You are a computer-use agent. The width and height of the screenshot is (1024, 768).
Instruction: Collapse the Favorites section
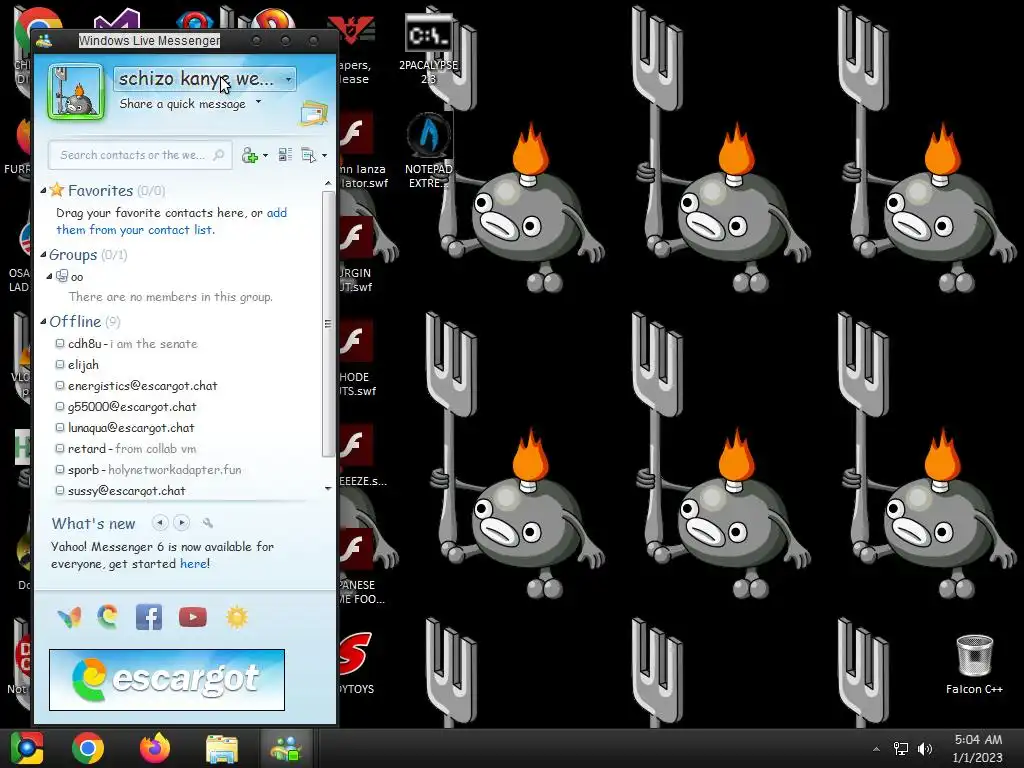coord(43,191)
